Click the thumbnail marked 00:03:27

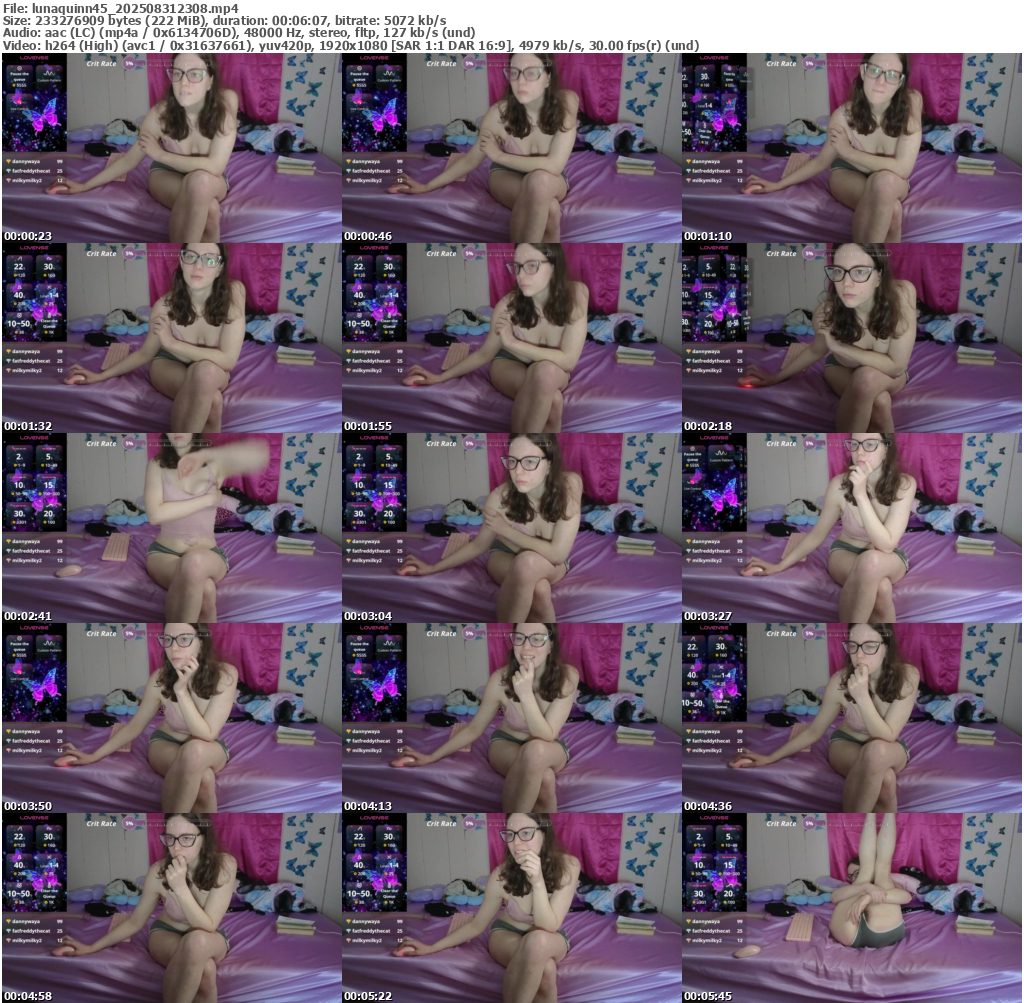(x=851, y=528)
